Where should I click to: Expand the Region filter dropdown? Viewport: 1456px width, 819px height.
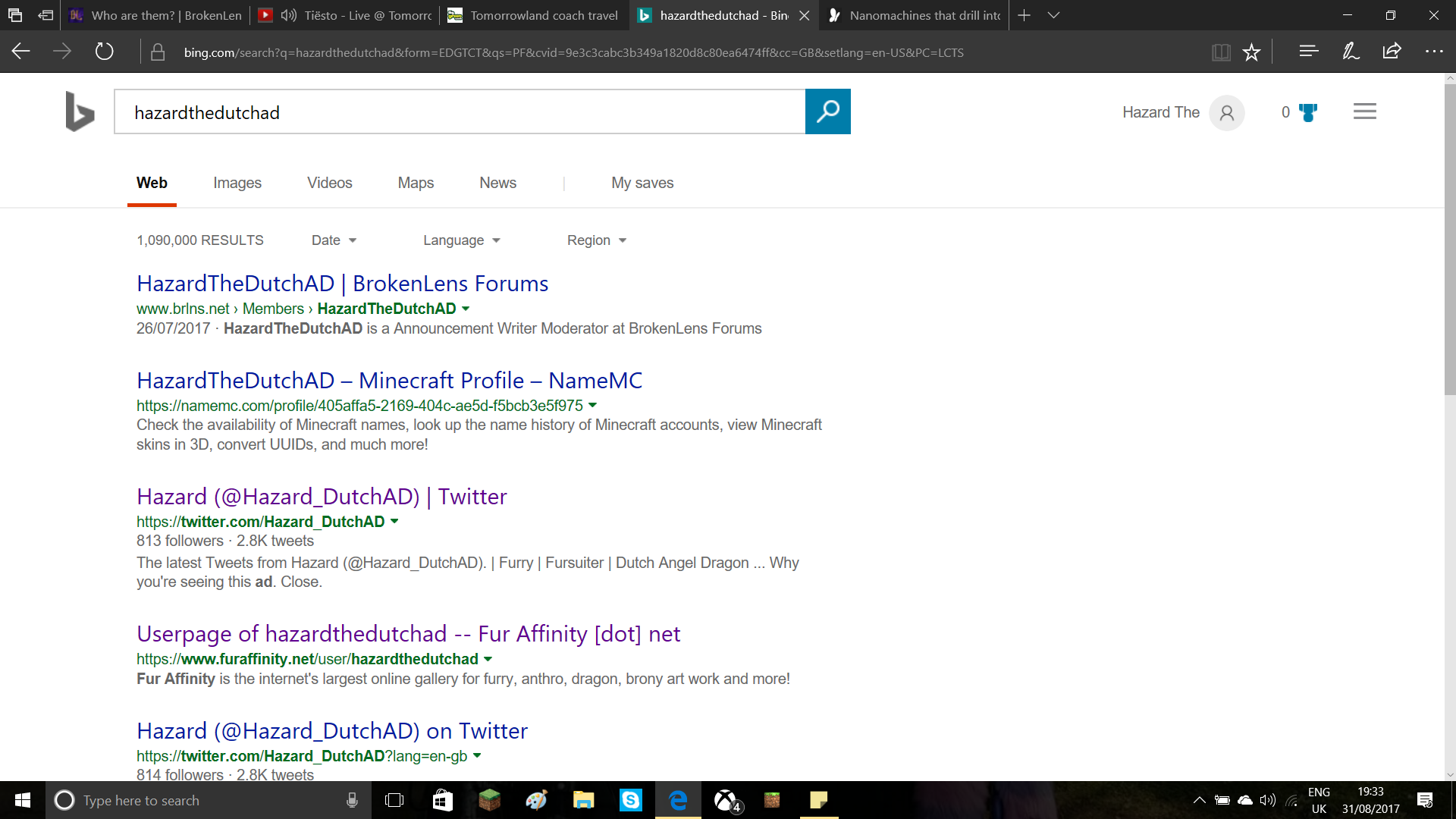pyautogui.click(x=597, y=240)
